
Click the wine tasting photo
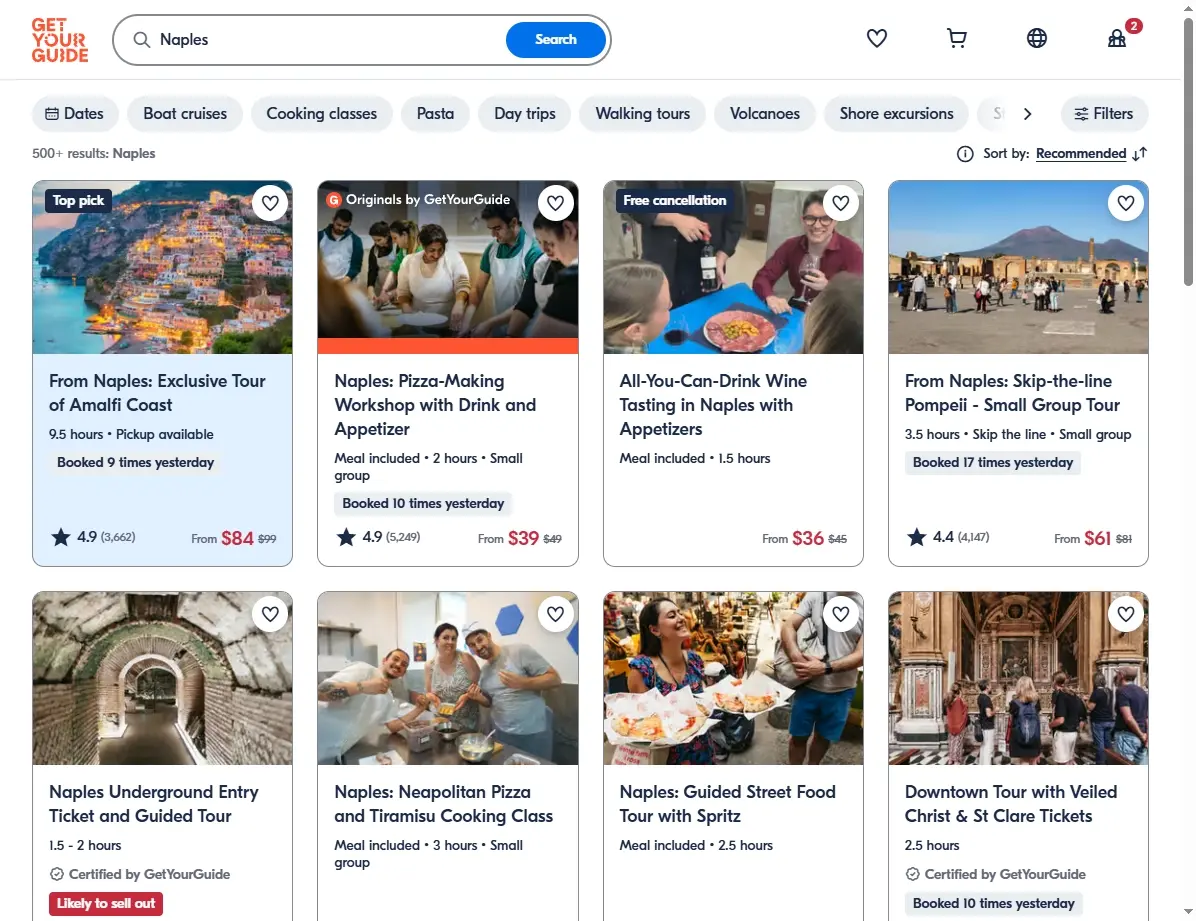coord(733,268)
